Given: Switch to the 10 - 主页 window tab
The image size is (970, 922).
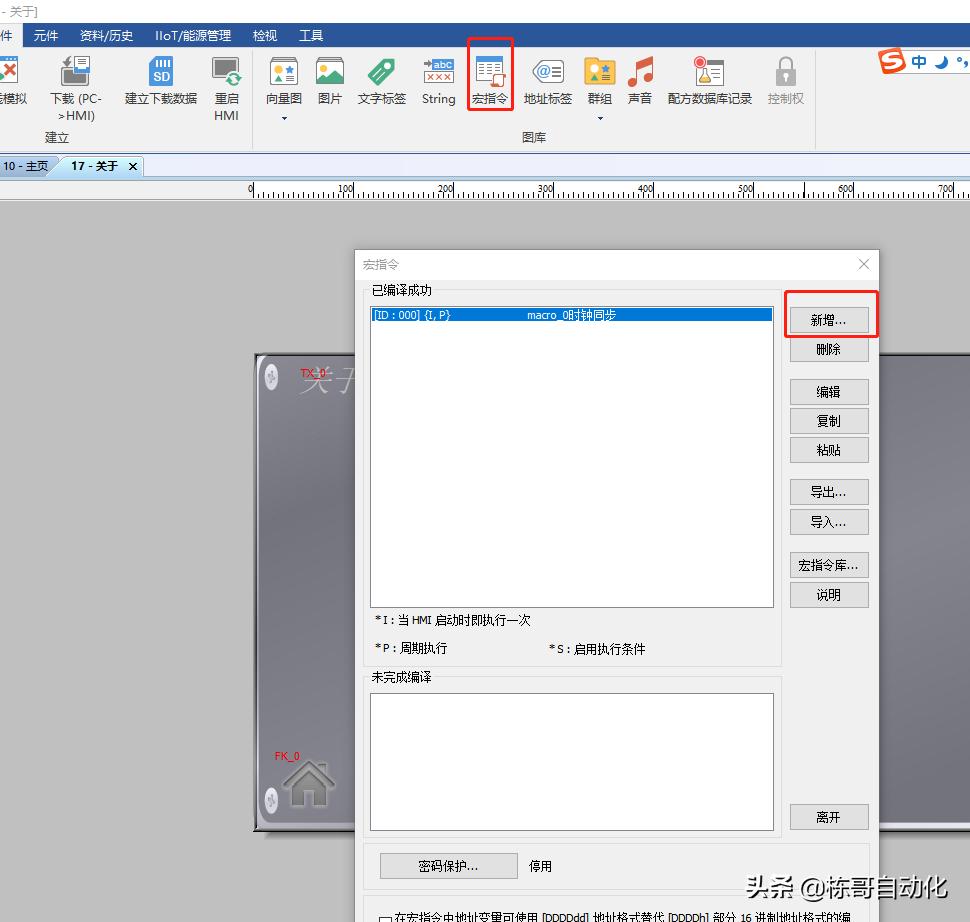Looking at the screenshot, I should (x=26, y=166).
